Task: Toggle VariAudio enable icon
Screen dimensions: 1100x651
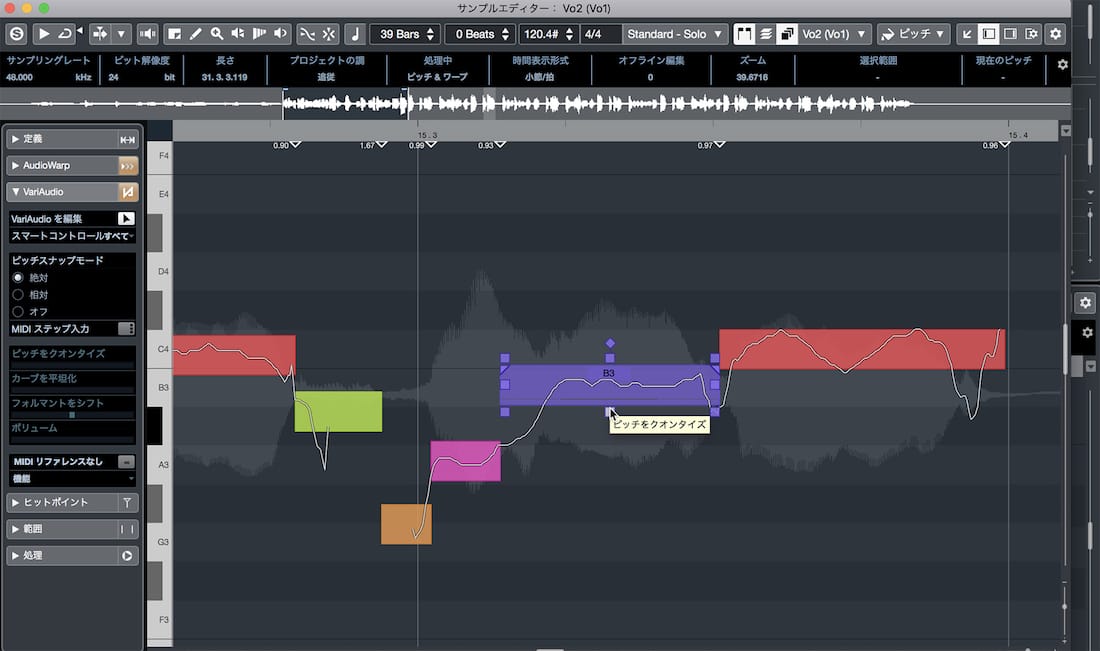Action: coord(128,192)
